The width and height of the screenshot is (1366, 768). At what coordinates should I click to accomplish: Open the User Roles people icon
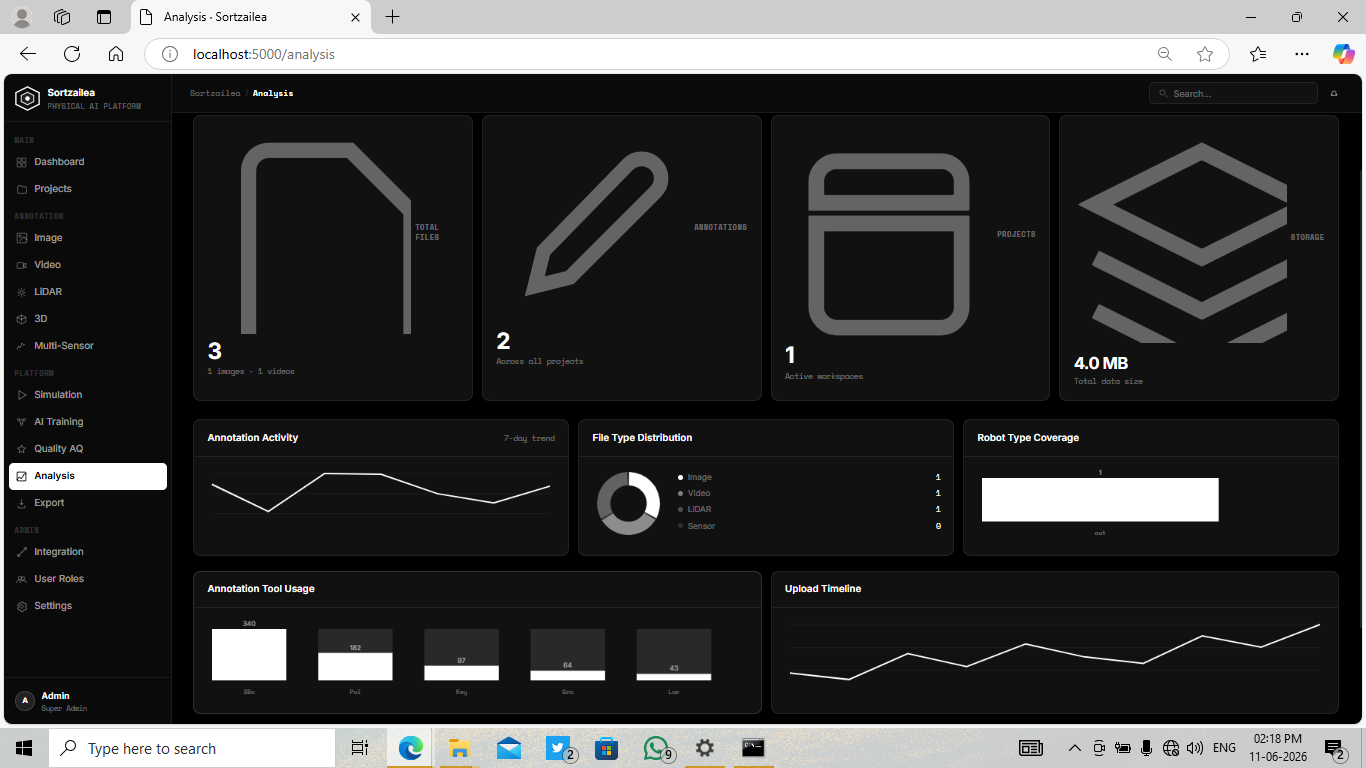pos(22,579)
